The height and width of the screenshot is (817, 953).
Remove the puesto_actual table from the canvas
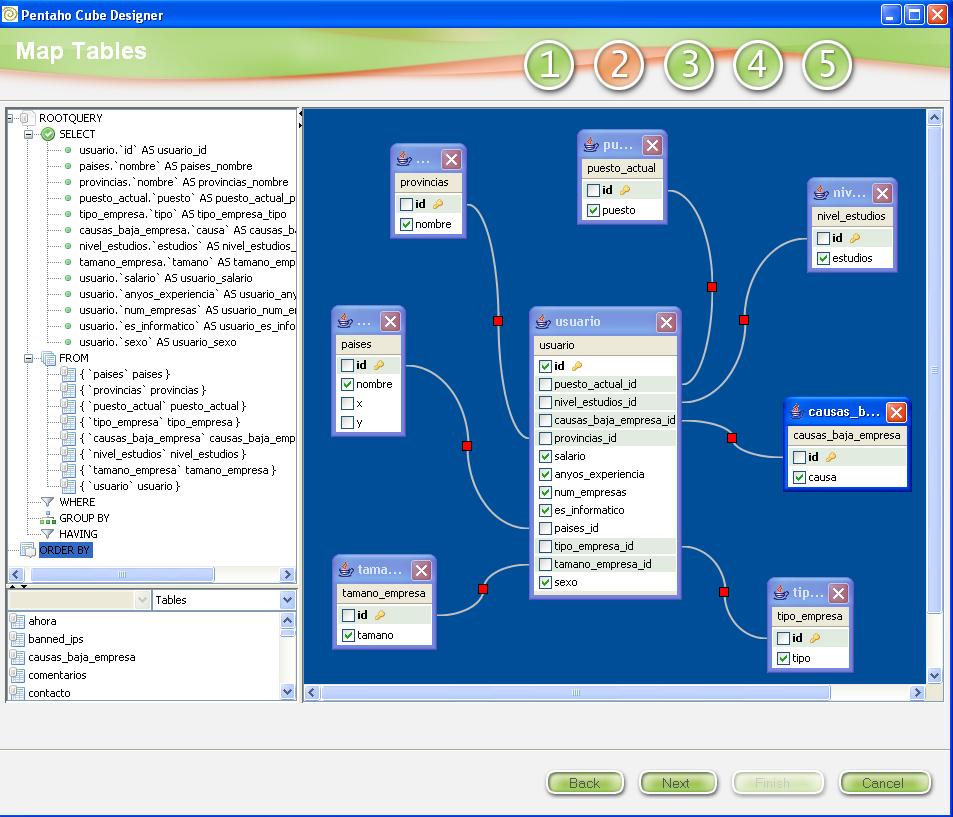pyautogui.click(x=652, y=146)
